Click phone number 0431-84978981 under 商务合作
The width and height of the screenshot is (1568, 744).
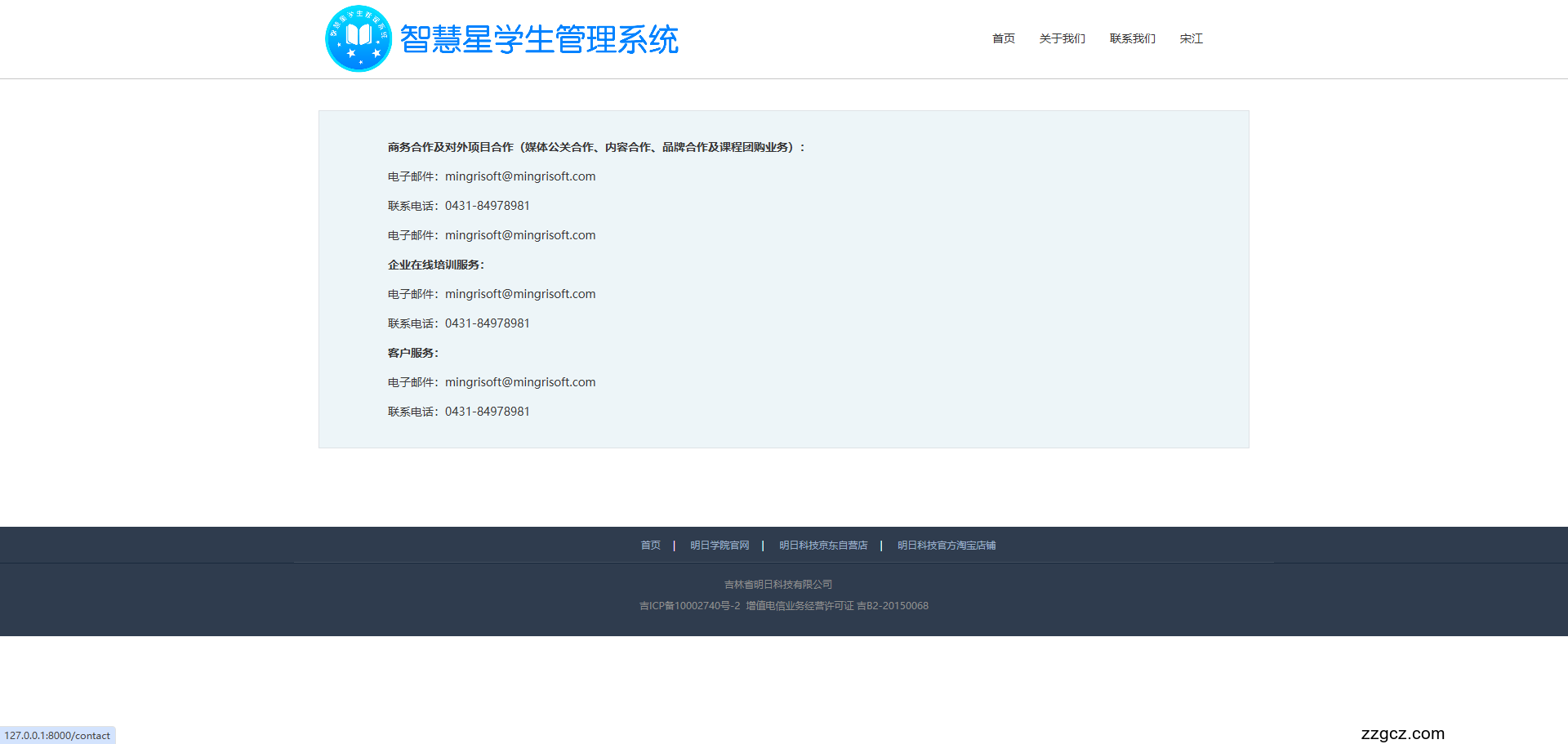click(487, 205)
